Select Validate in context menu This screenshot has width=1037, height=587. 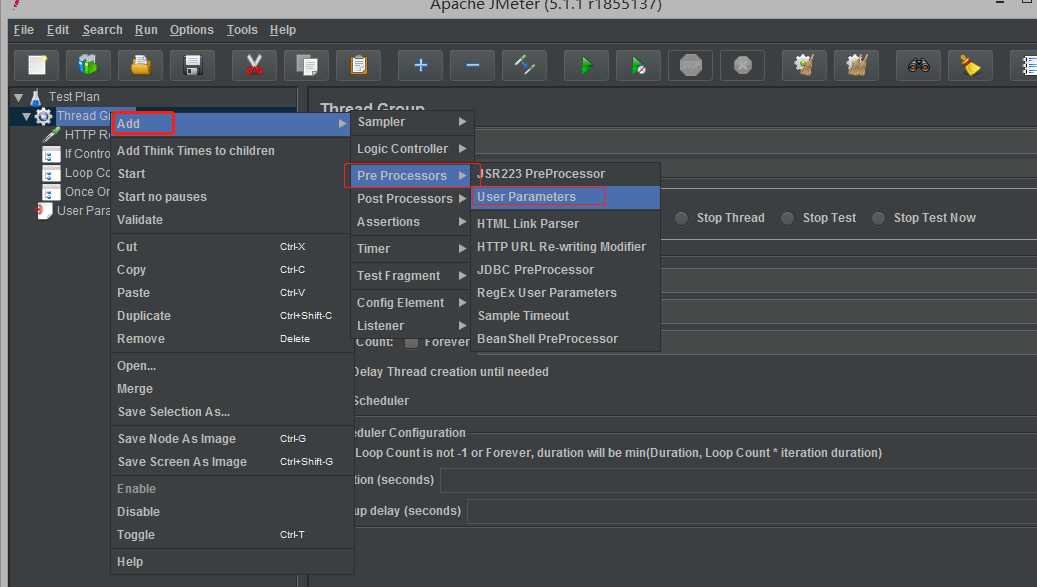231,219
